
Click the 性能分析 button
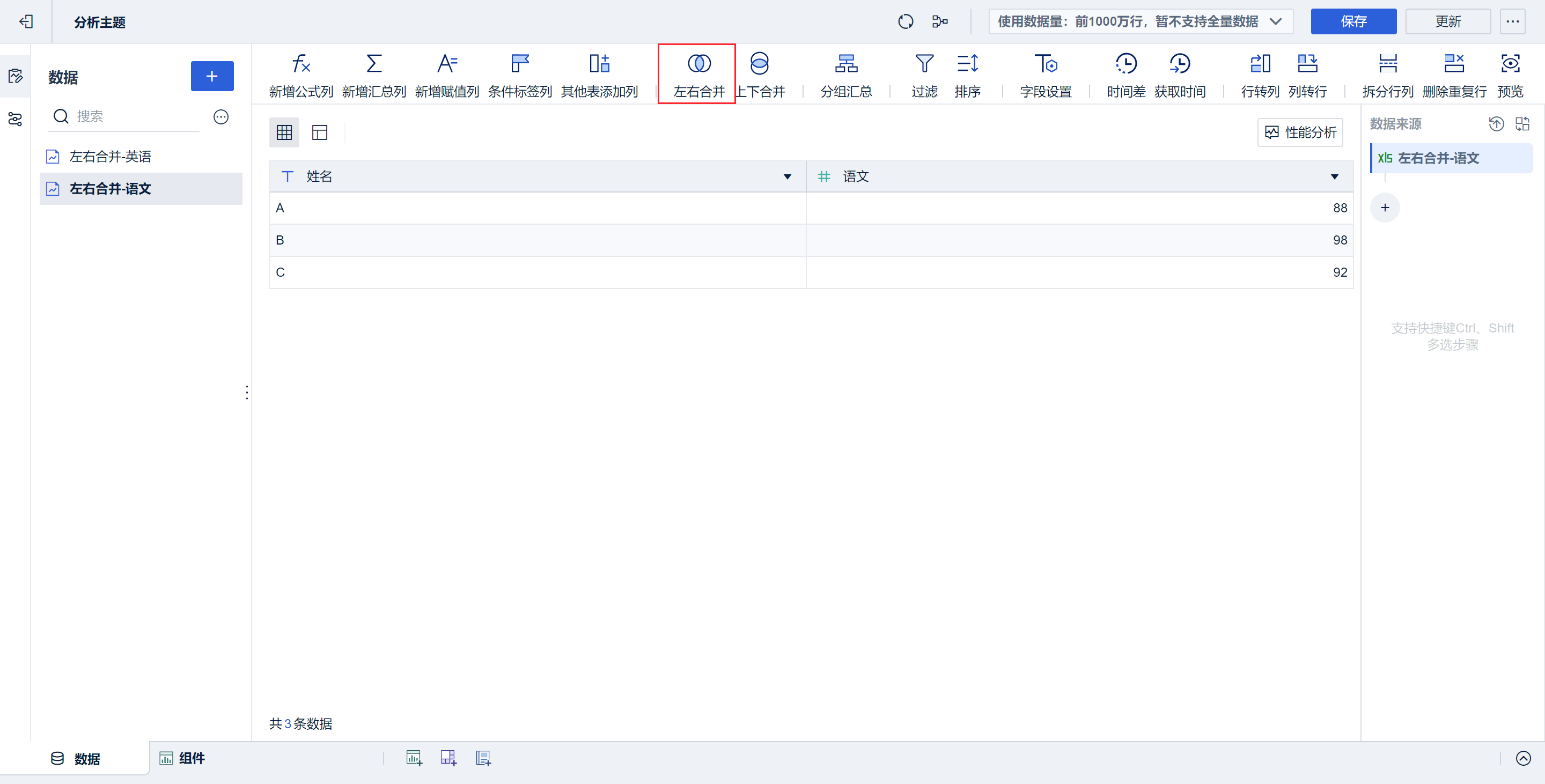1300,132
